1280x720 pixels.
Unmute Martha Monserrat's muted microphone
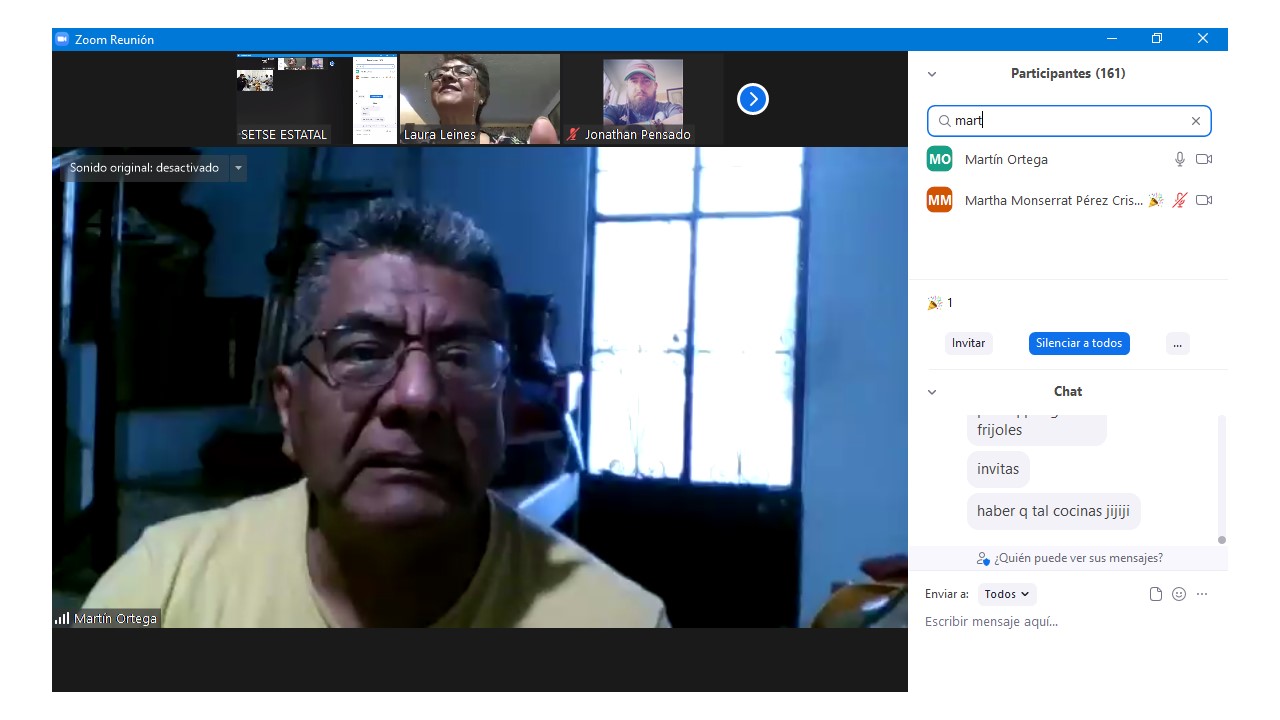(1180, 200)
